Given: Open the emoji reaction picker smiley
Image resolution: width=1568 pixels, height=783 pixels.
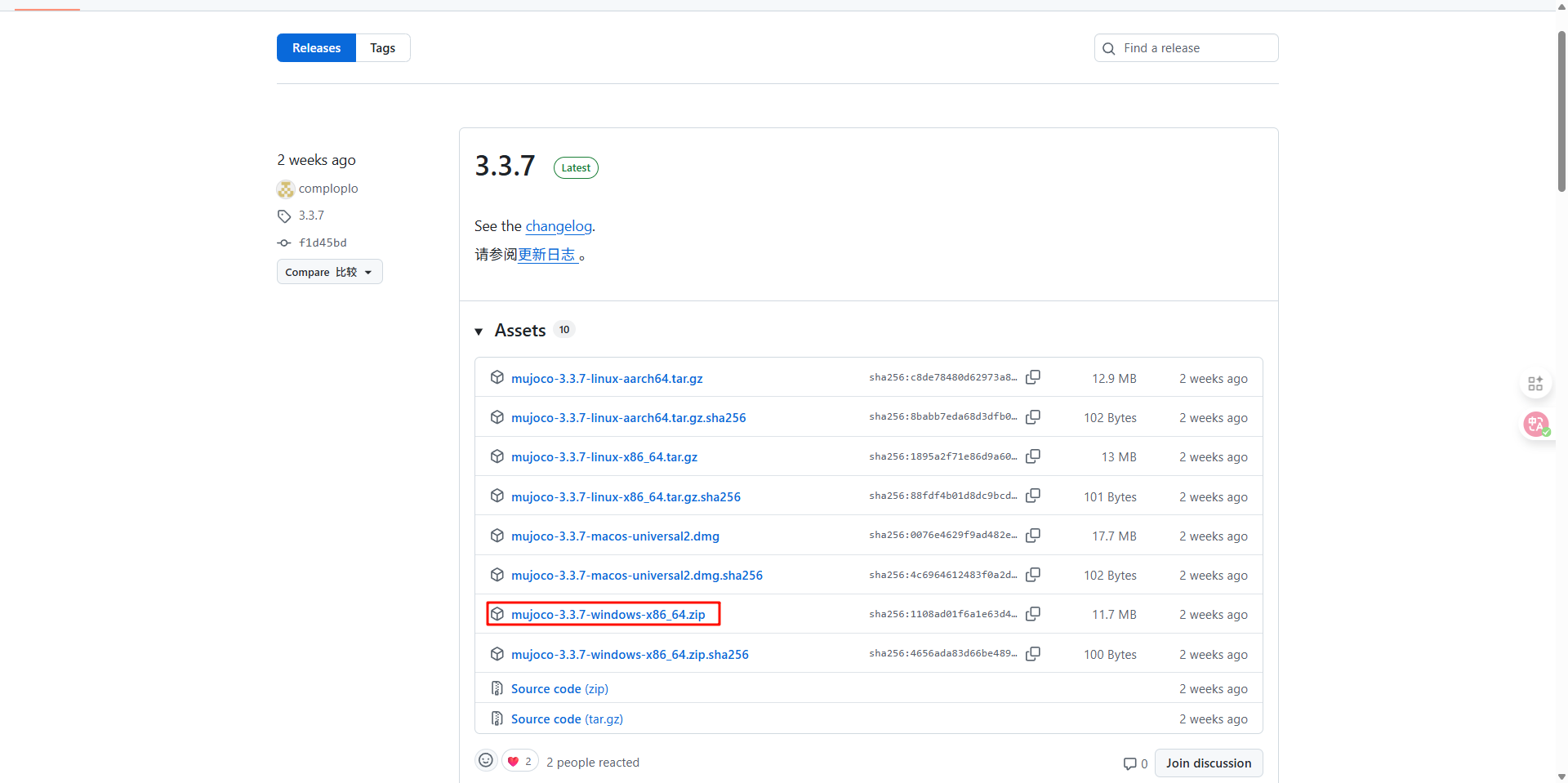Looking at the screenshot, I should pyautogui.click(x=486, y=761).
